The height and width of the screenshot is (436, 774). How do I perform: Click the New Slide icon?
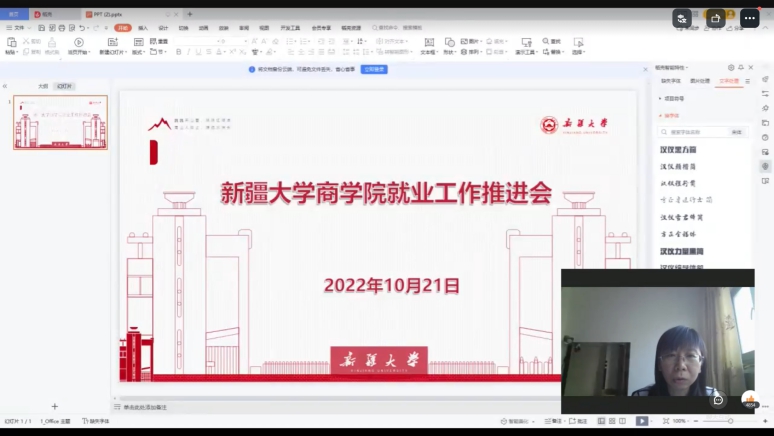113,42
